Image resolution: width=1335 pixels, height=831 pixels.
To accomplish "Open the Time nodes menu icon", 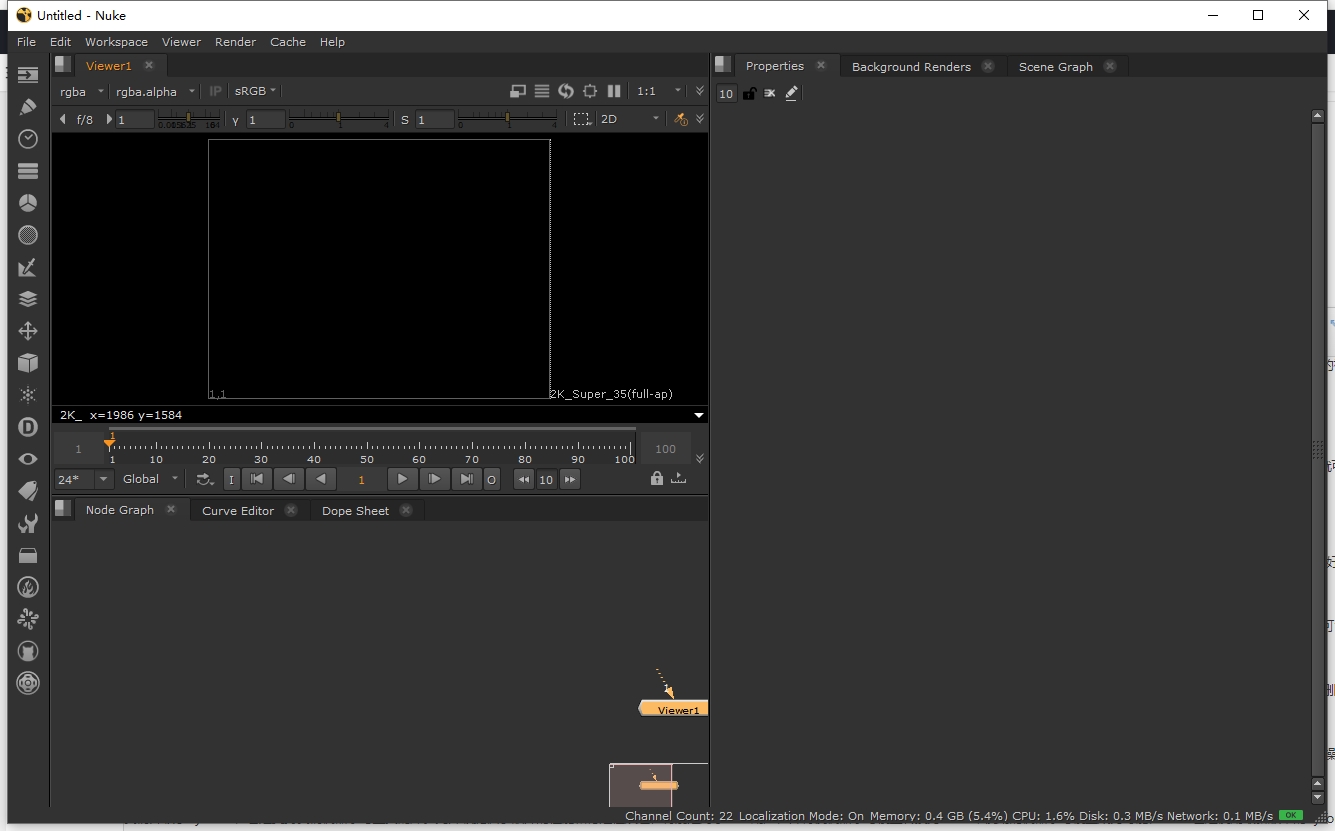I will point(27,139).
